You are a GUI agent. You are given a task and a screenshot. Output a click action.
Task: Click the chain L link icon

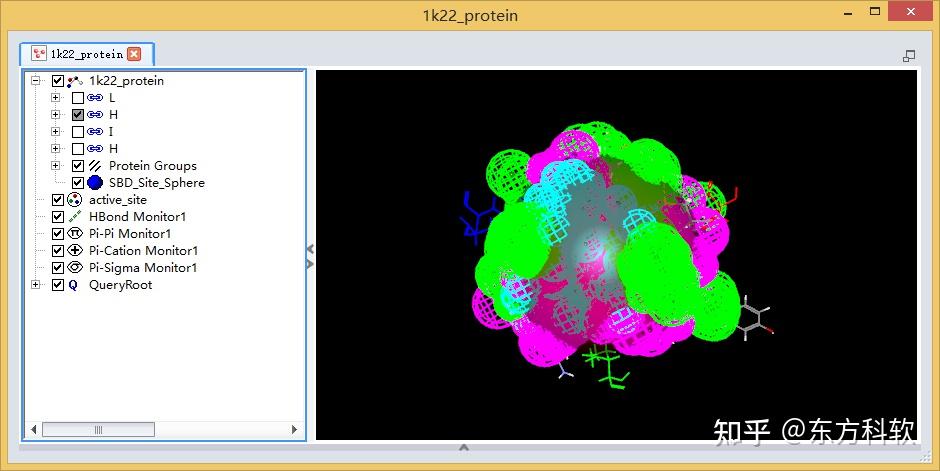[x=95, y=98]
